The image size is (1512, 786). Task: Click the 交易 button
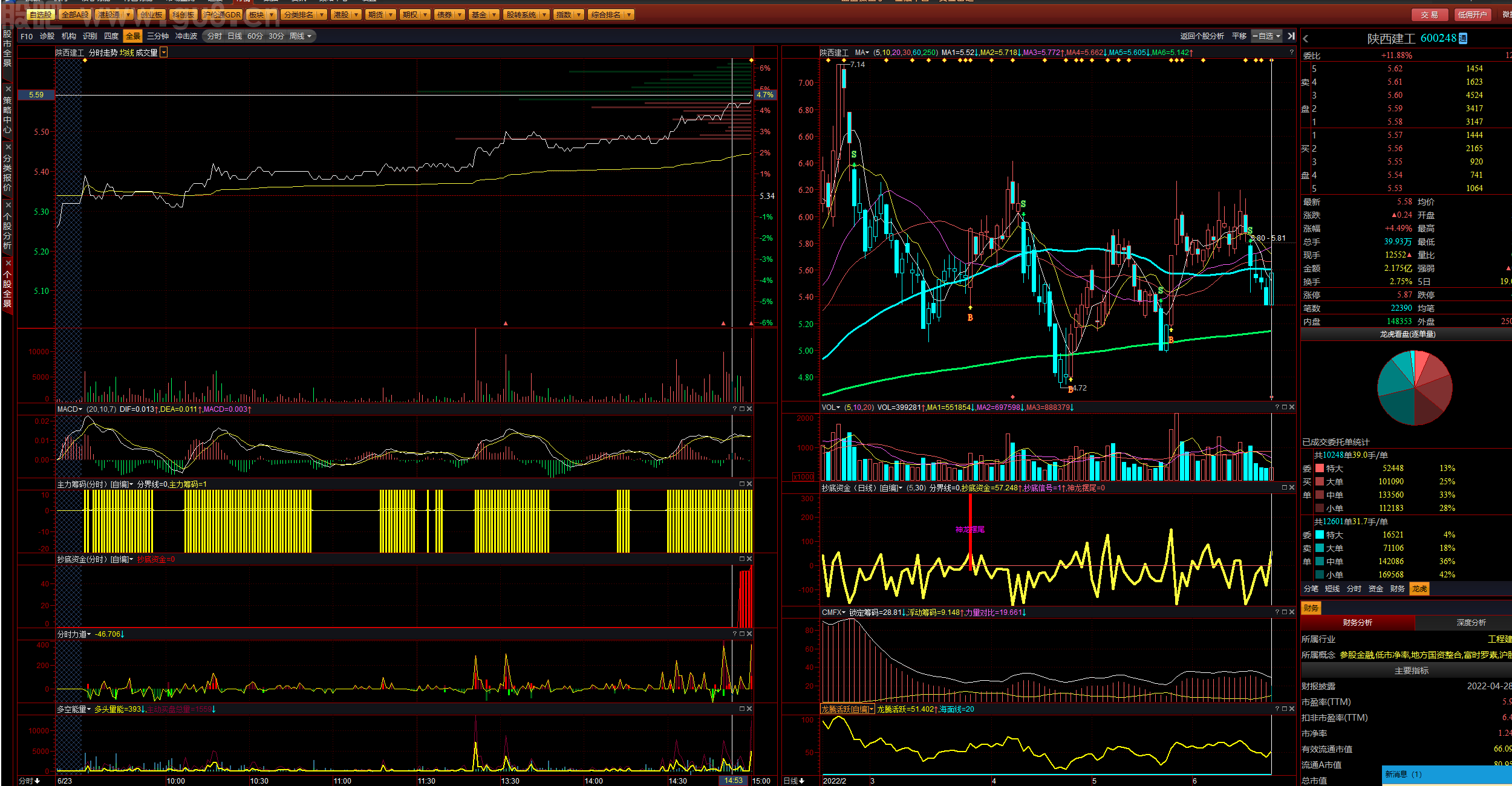pos(1430,15)
